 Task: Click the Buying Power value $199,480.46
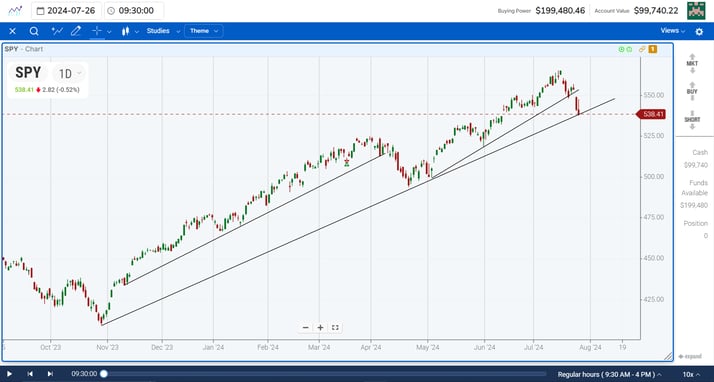(x=560, y=10)
